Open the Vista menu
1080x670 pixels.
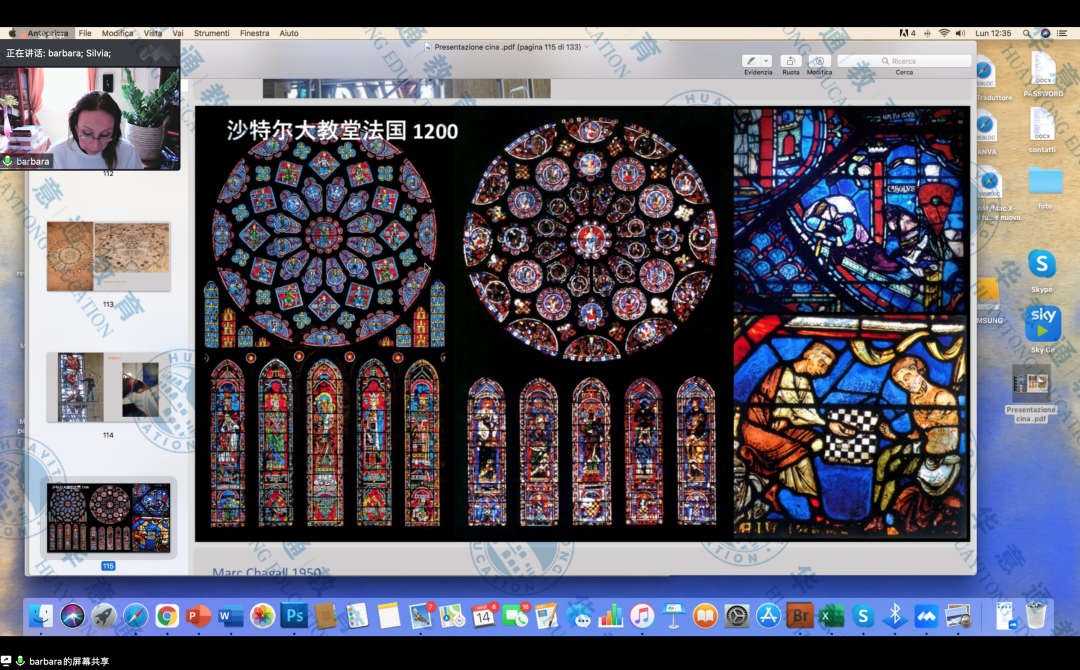click(153, 33)
